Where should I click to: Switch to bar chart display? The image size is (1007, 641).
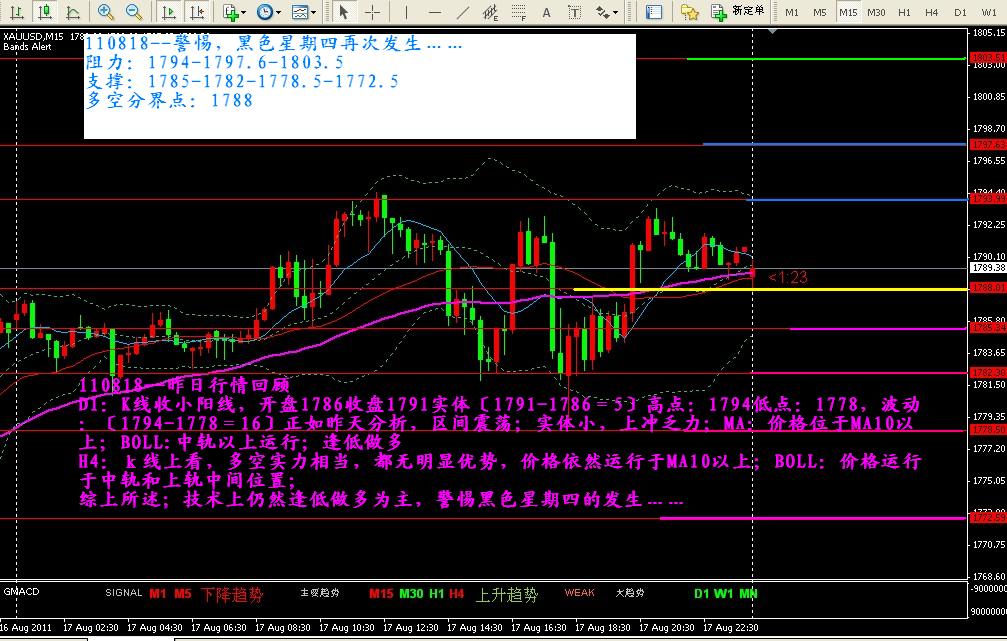[17, 12]
